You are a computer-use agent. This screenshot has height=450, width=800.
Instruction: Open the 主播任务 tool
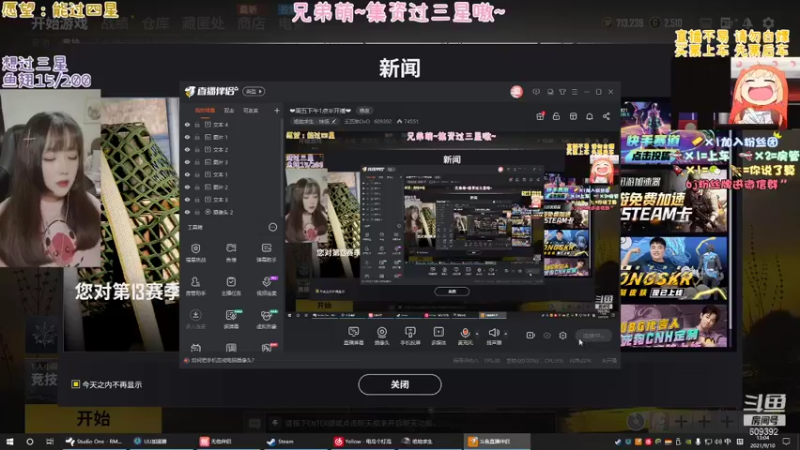pos(231,286)
